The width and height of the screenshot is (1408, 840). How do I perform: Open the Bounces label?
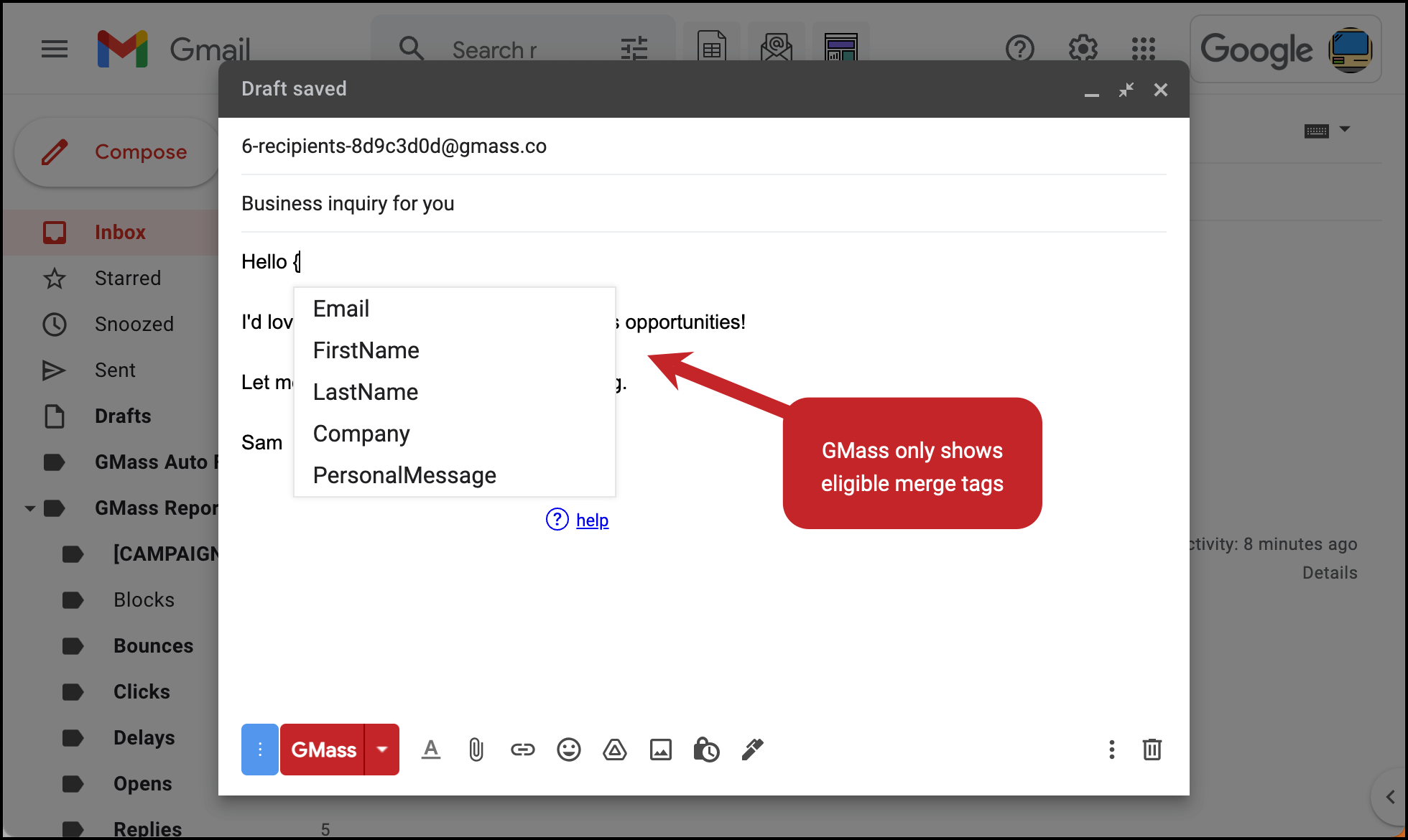(x=111, y=646)
